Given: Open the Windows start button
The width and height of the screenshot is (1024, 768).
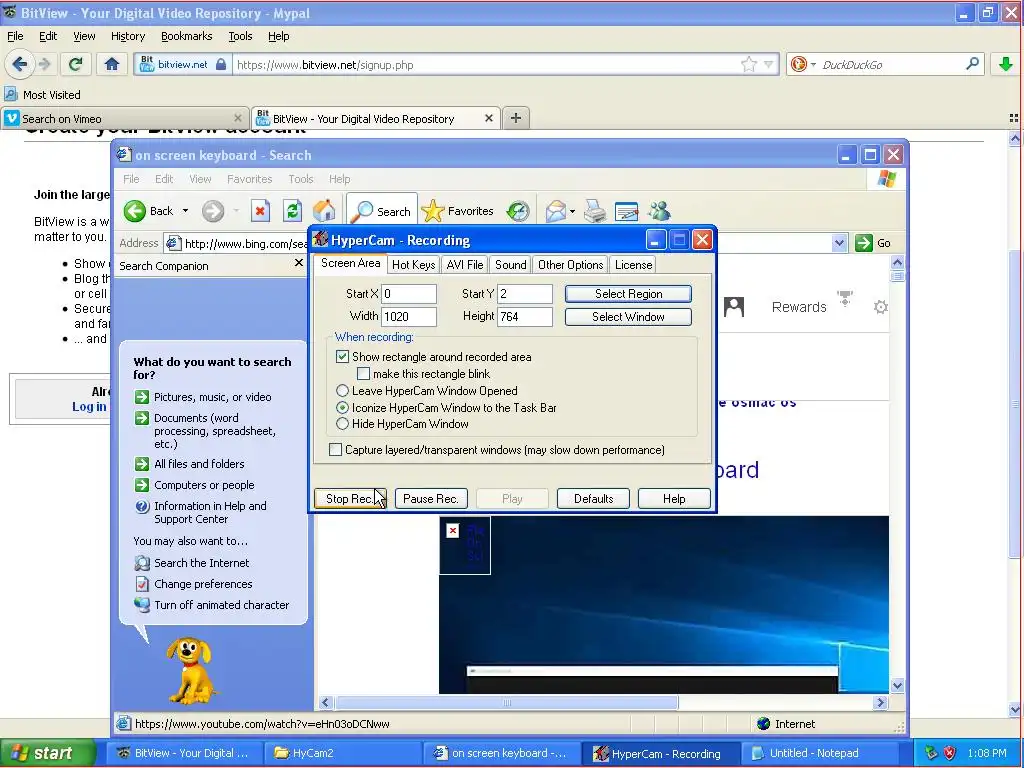Looking at the screenshot, I should click(x=47, y=753).
